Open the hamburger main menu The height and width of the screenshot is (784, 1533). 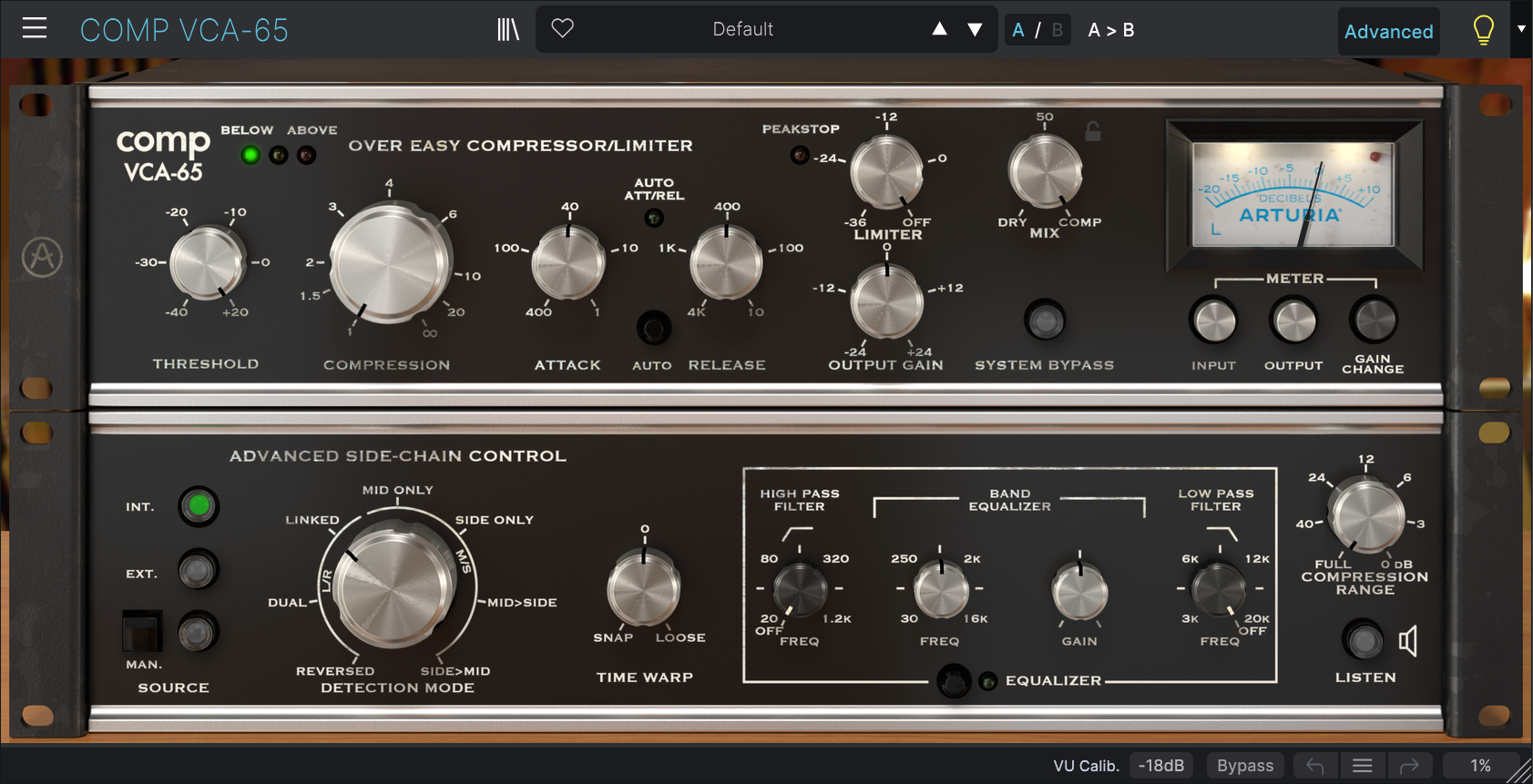35,29
